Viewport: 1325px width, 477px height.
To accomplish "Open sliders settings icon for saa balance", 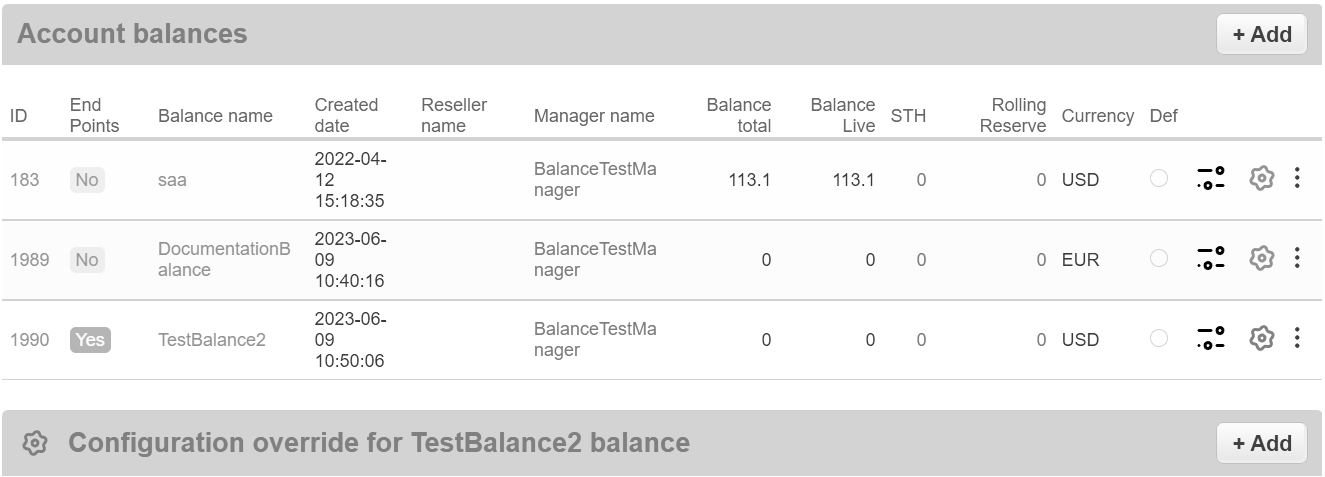I will click(x=1211, y=179).
